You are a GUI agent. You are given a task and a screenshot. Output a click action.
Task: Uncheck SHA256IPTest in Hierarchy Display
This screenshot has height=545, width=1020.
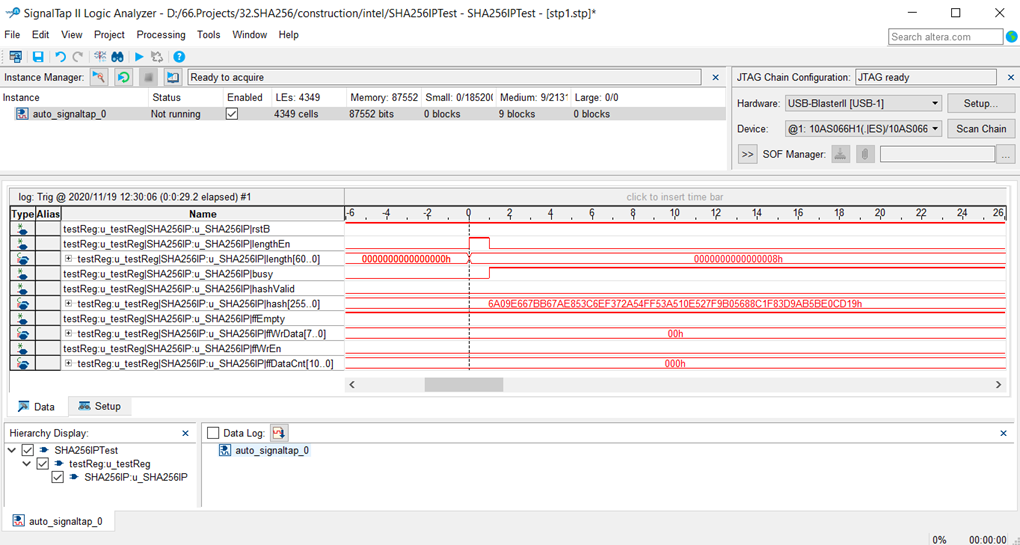(28, 450)
